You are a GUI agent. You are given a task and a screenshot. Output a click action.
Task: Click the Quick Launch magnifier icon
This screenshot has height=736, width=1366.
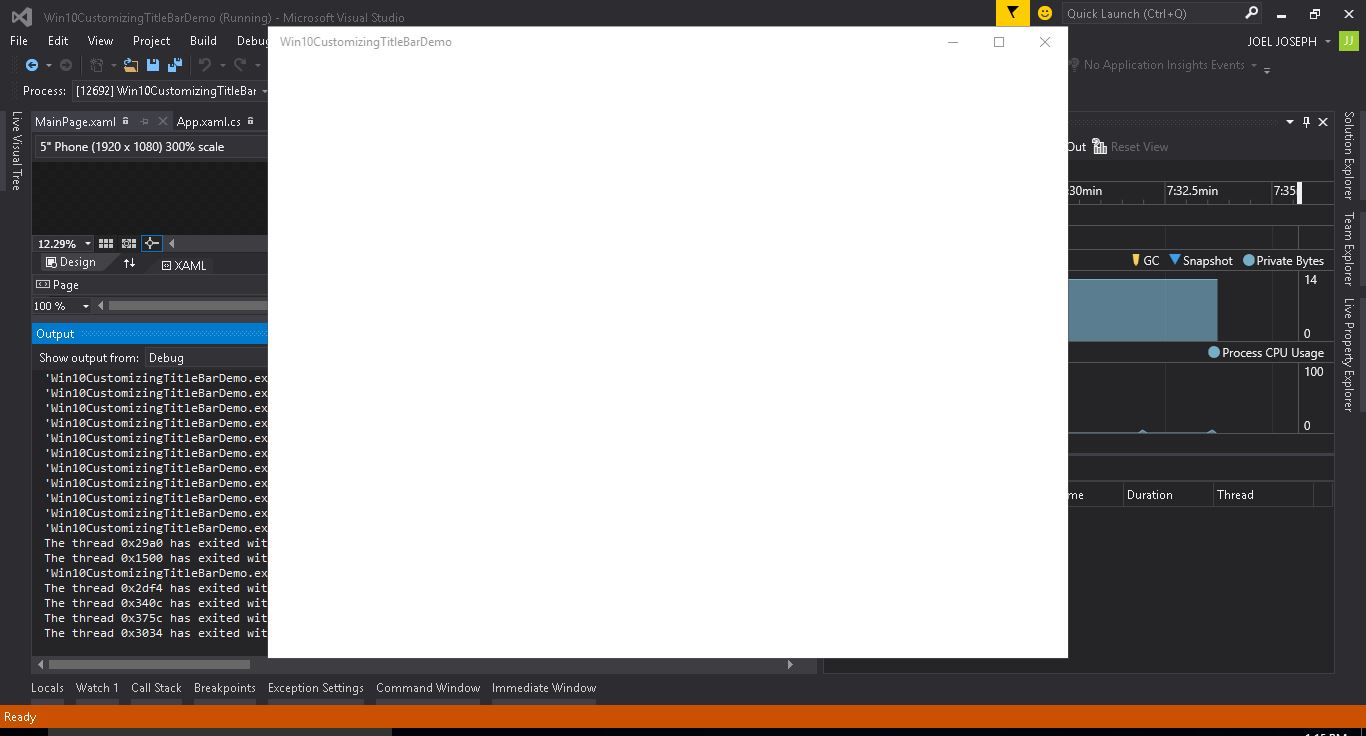[x=1251, y=13]
